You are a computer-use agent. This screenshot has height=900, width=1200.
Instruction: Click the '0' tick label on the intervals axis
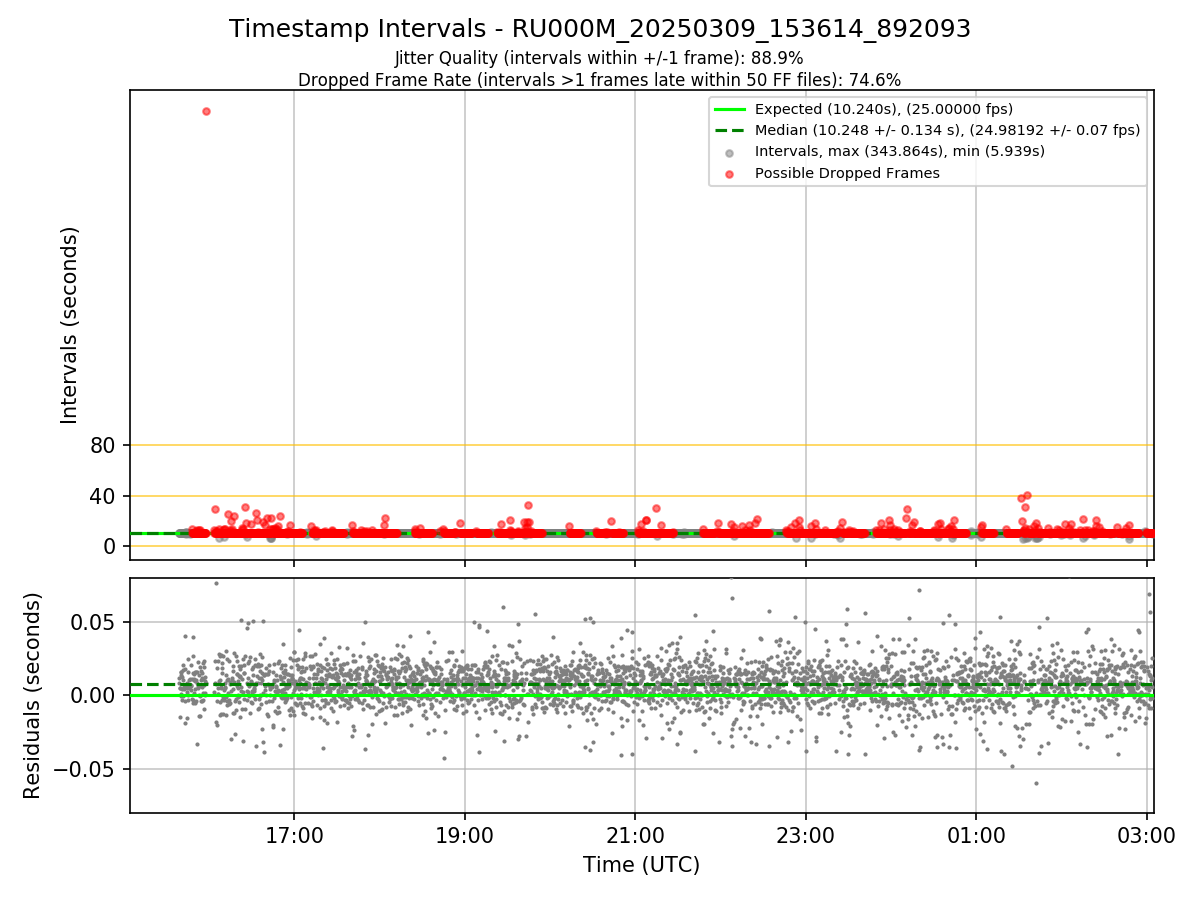(x=110, y=546)
